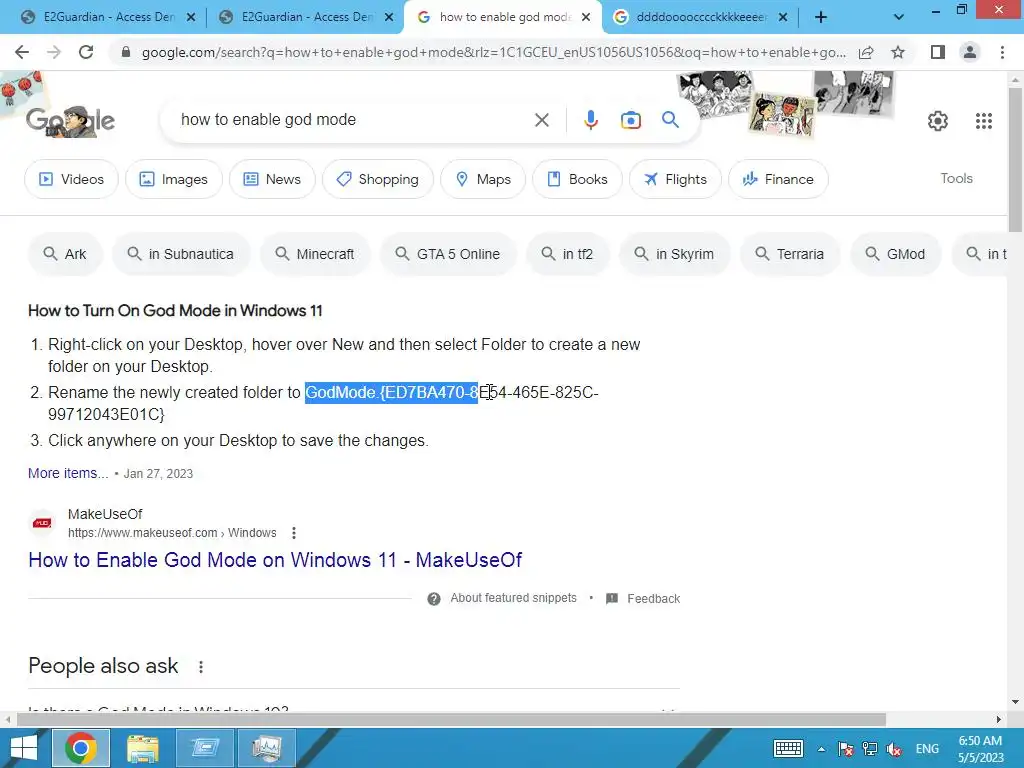Open Flights results
The width and height of the screenshot is (1024, 768).
click(x=675, y=179)
